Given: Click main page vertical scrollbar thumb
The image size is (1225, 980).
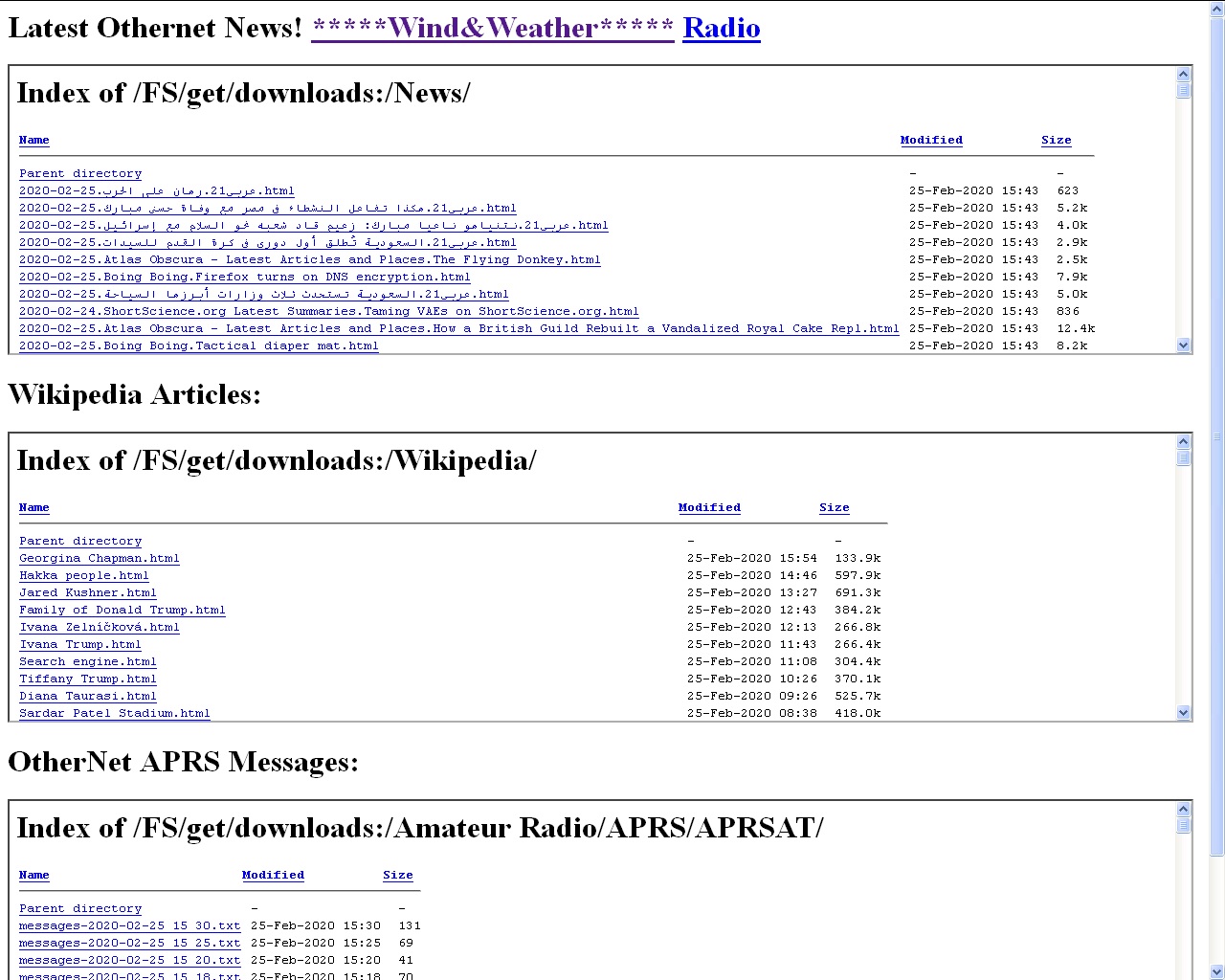Looking at the screenshot, I should click(1217, 437).
